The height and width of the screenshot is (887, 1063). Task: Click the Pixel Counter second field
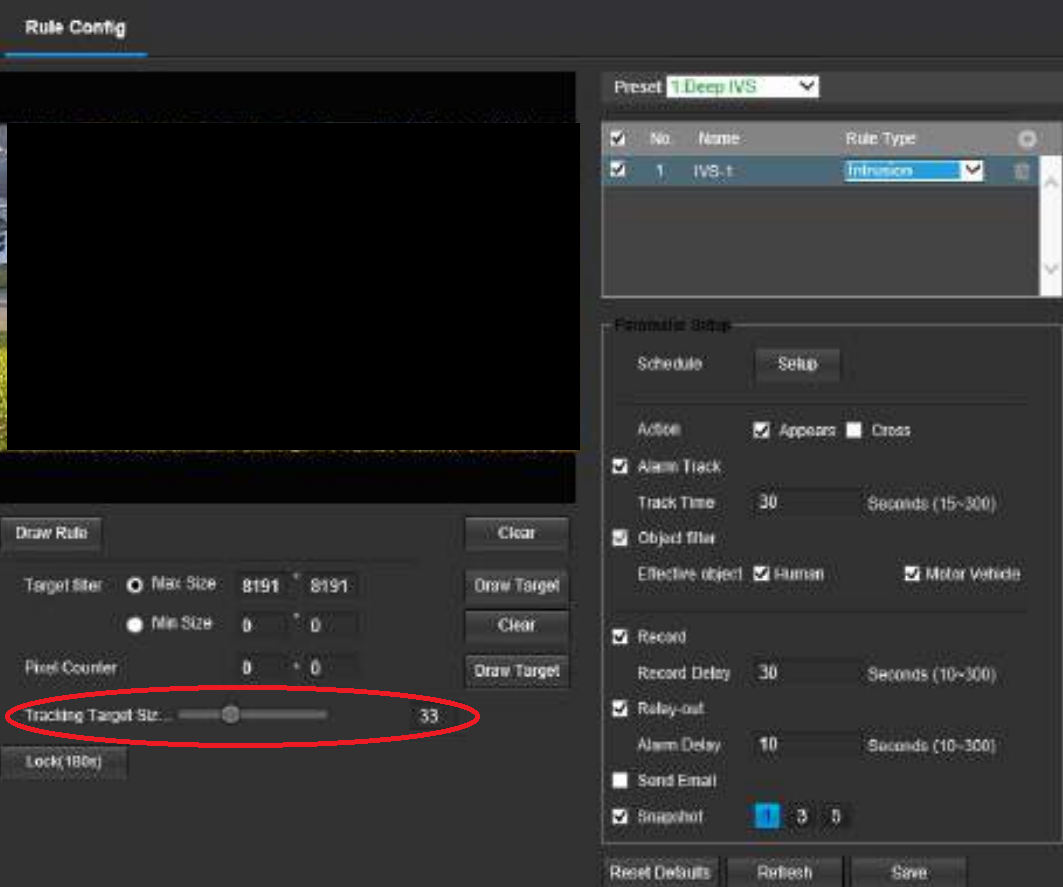331,668
